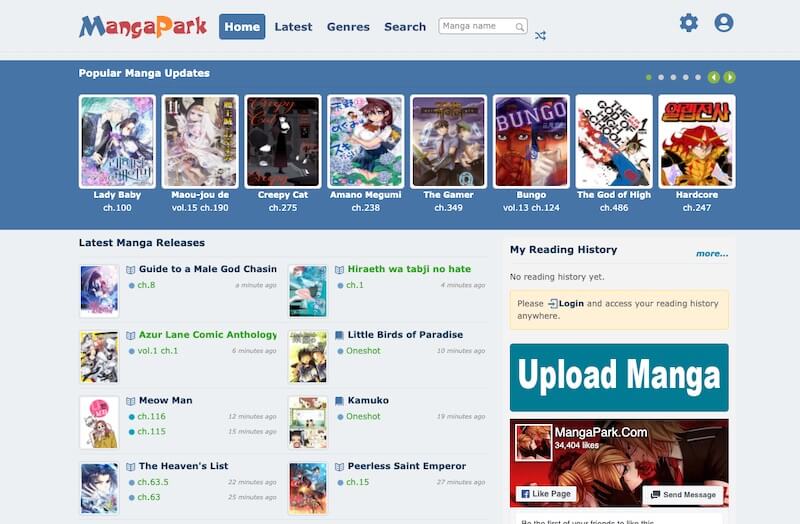Screen dimensions: 800x524
Task: Open Meow Man ch.116
Action: tap(152, 416)
